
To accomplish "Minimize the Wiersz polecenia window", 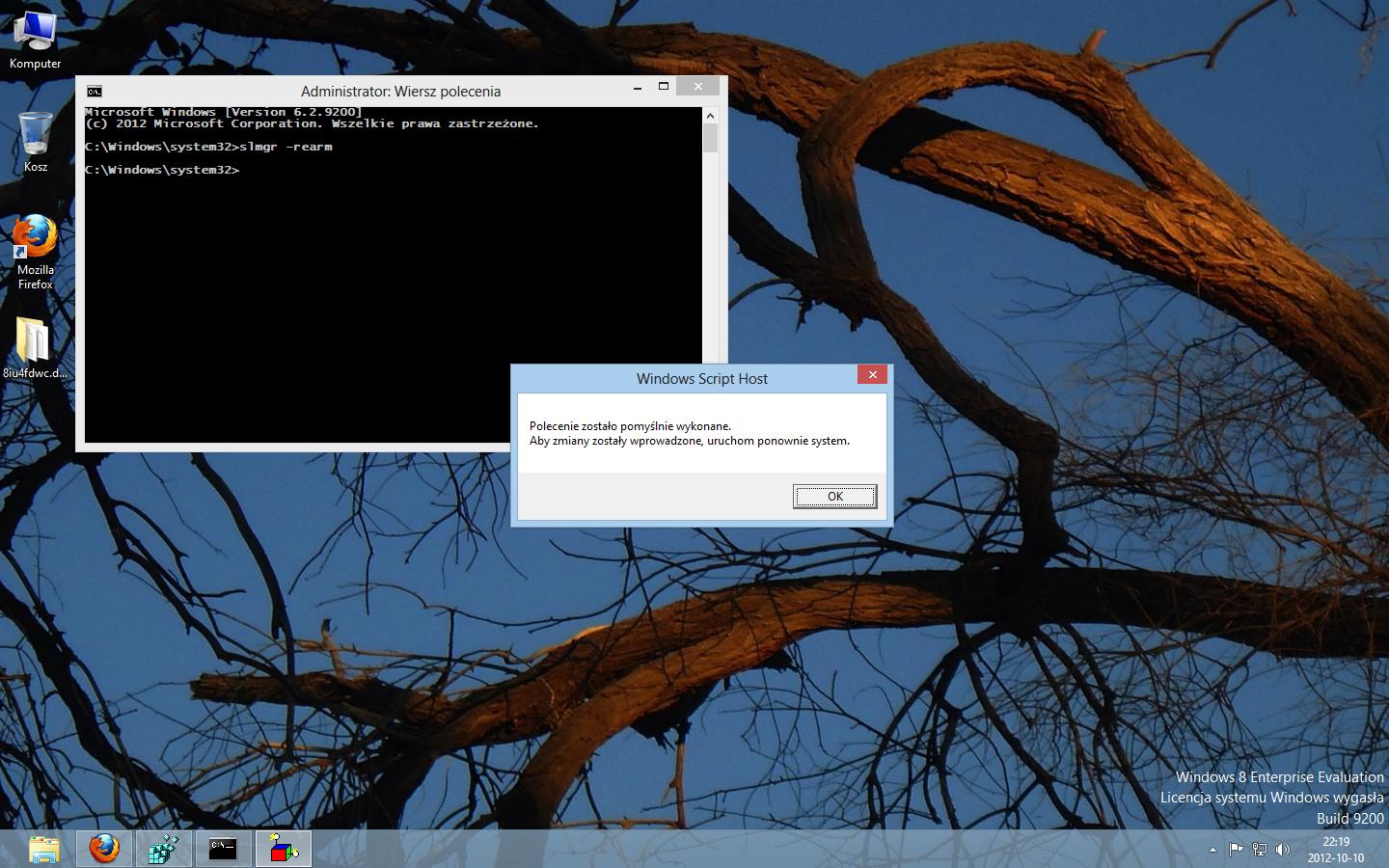I will 638,87.
